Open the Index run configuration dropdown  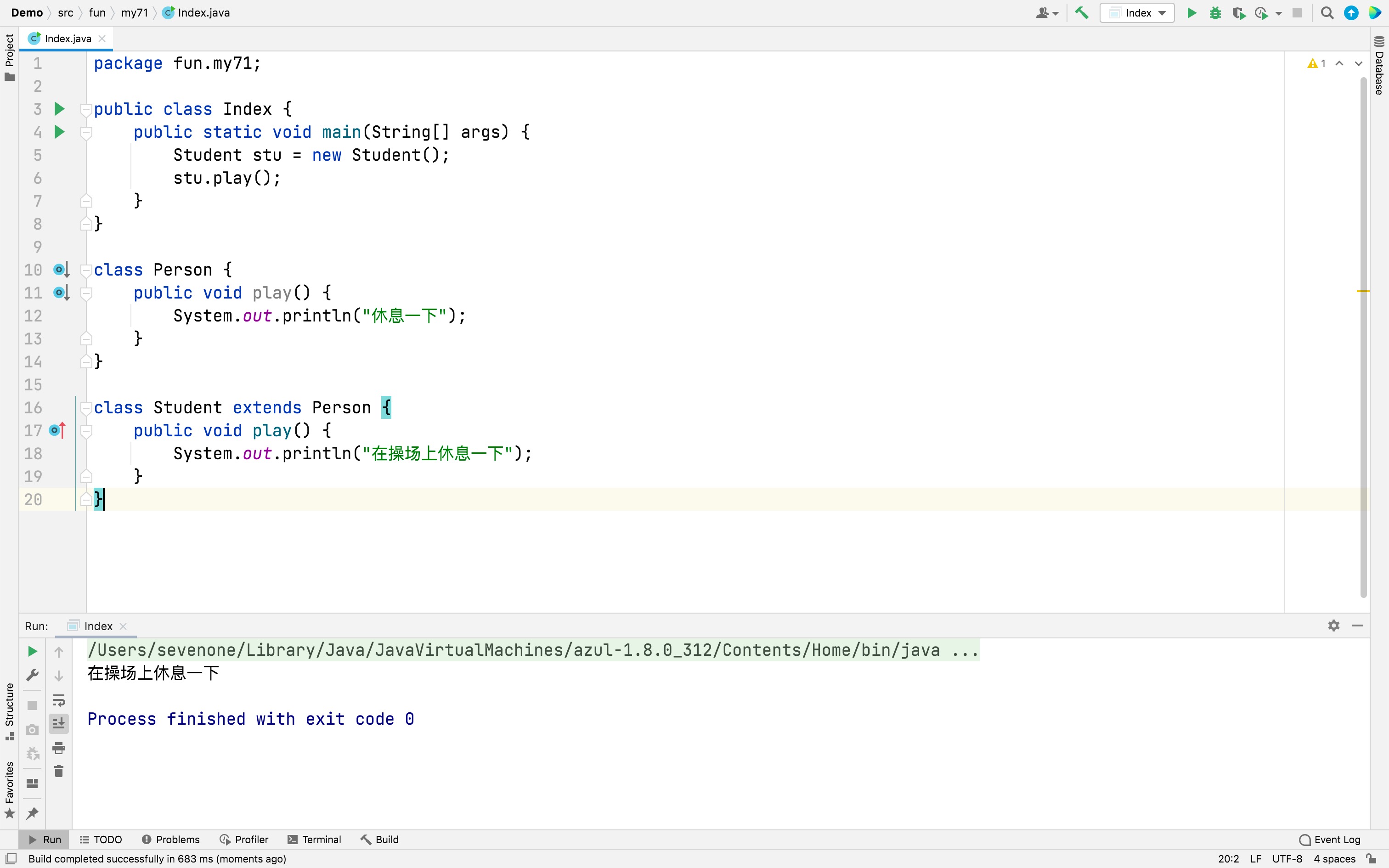pyautogui.click(x=1137, y=13)
